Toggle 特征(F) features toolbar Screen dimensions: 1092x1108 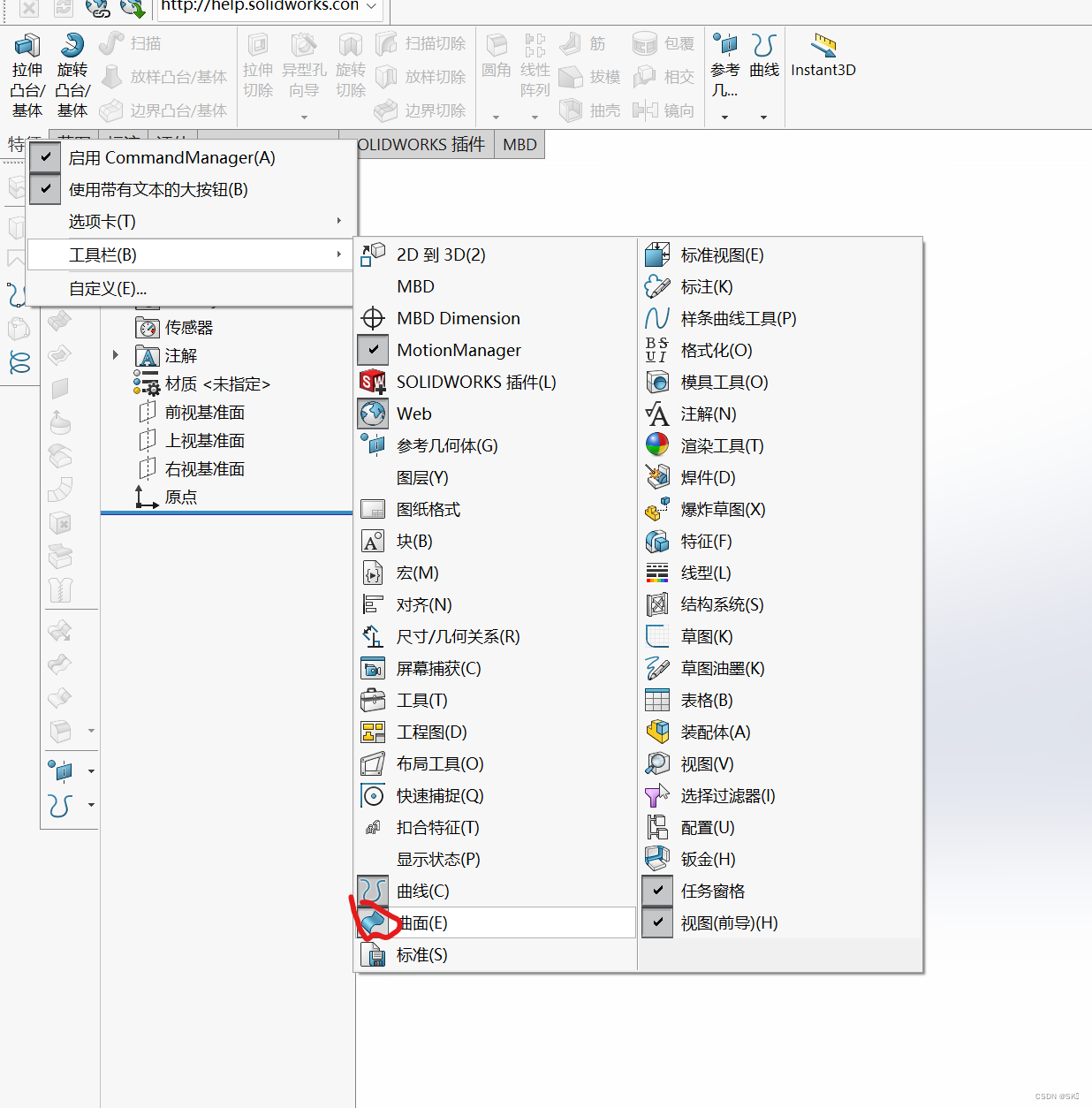[780, 541]
